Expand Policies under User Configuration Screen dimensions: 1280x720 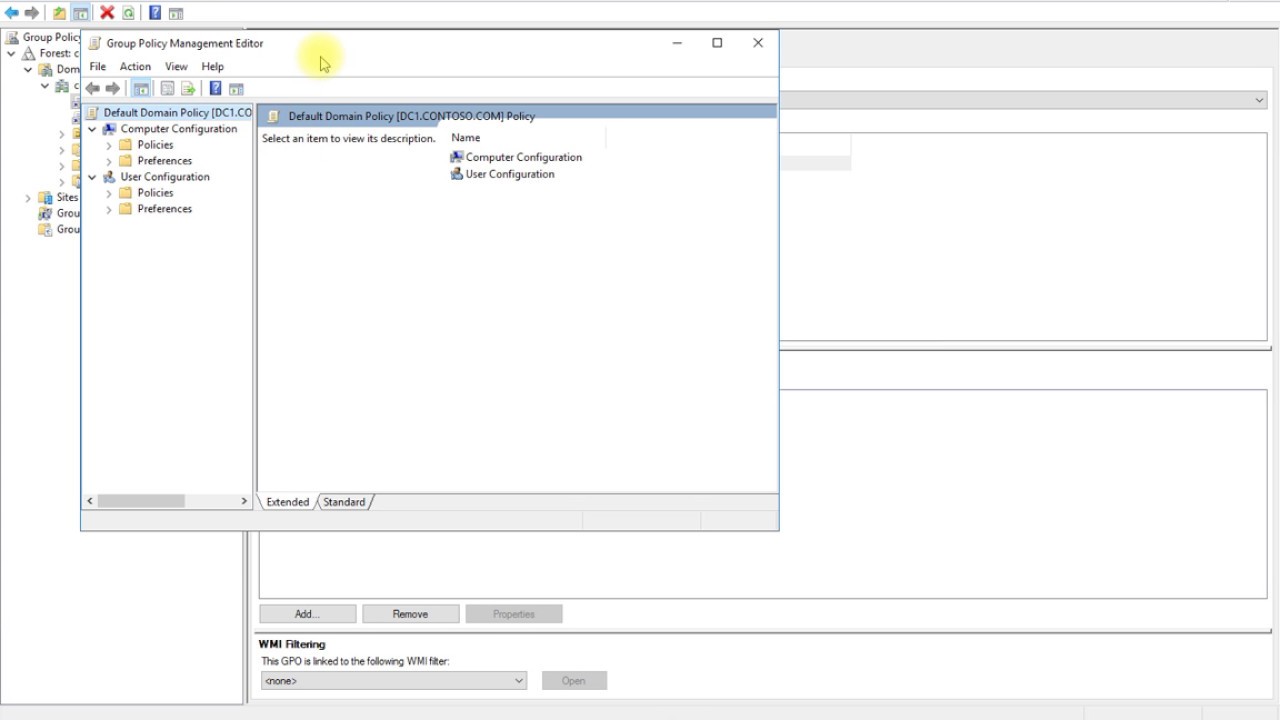tap(109, 193)
